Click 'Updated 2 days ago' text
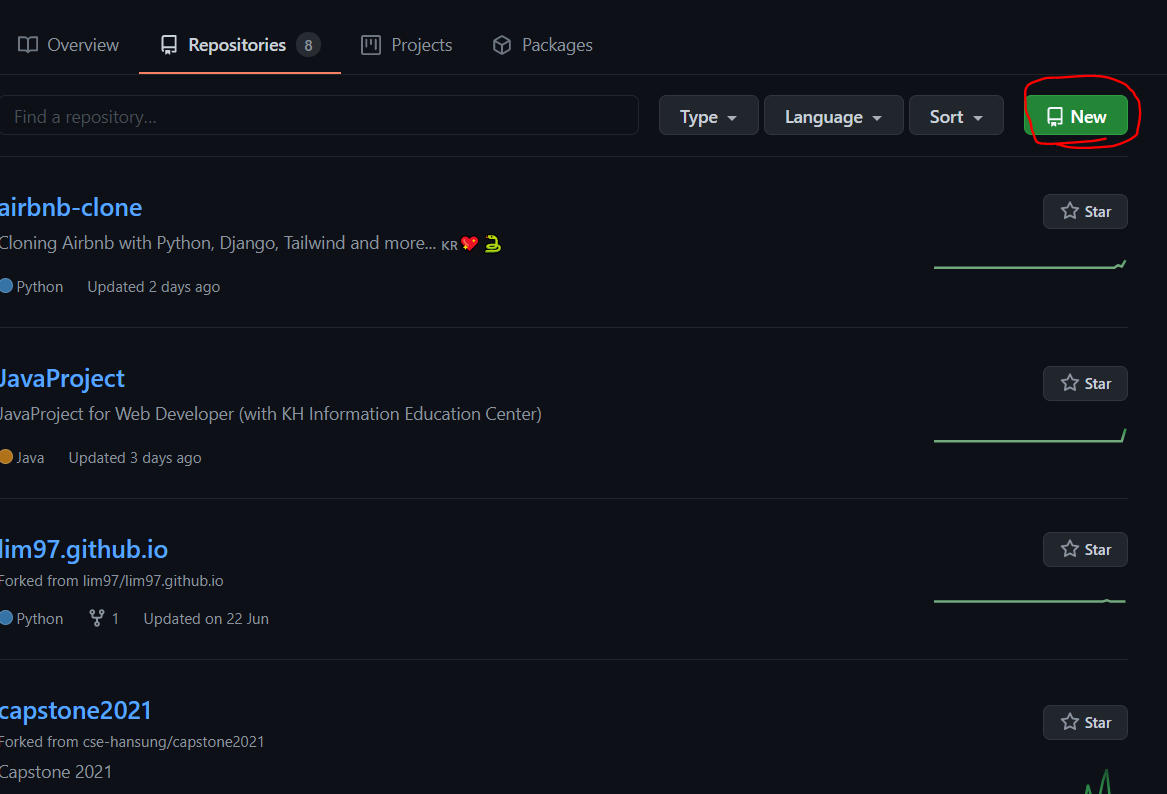This screenshot has width=1167, height=794. (x=153, y=286)
